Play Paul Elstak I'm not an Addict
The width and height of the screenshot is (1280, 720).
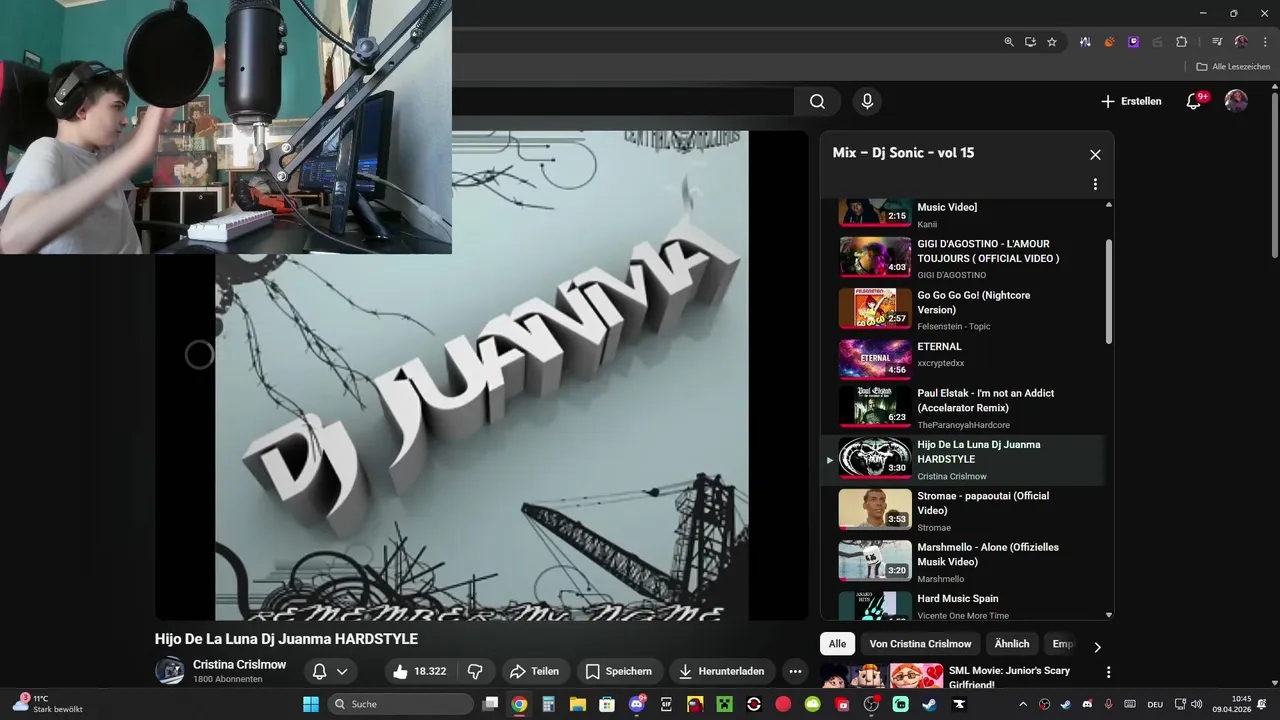[962, 409]
